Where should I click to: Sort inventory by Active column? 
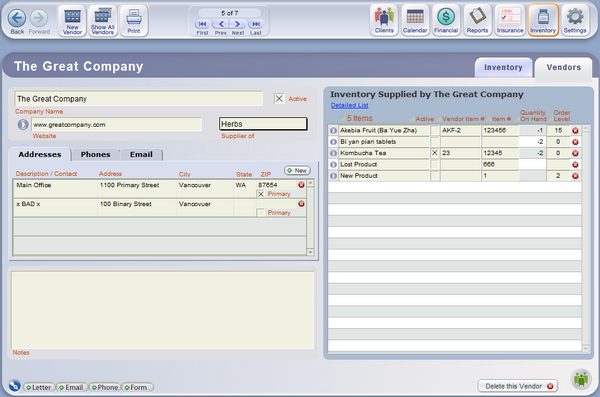tap(422, 119)
